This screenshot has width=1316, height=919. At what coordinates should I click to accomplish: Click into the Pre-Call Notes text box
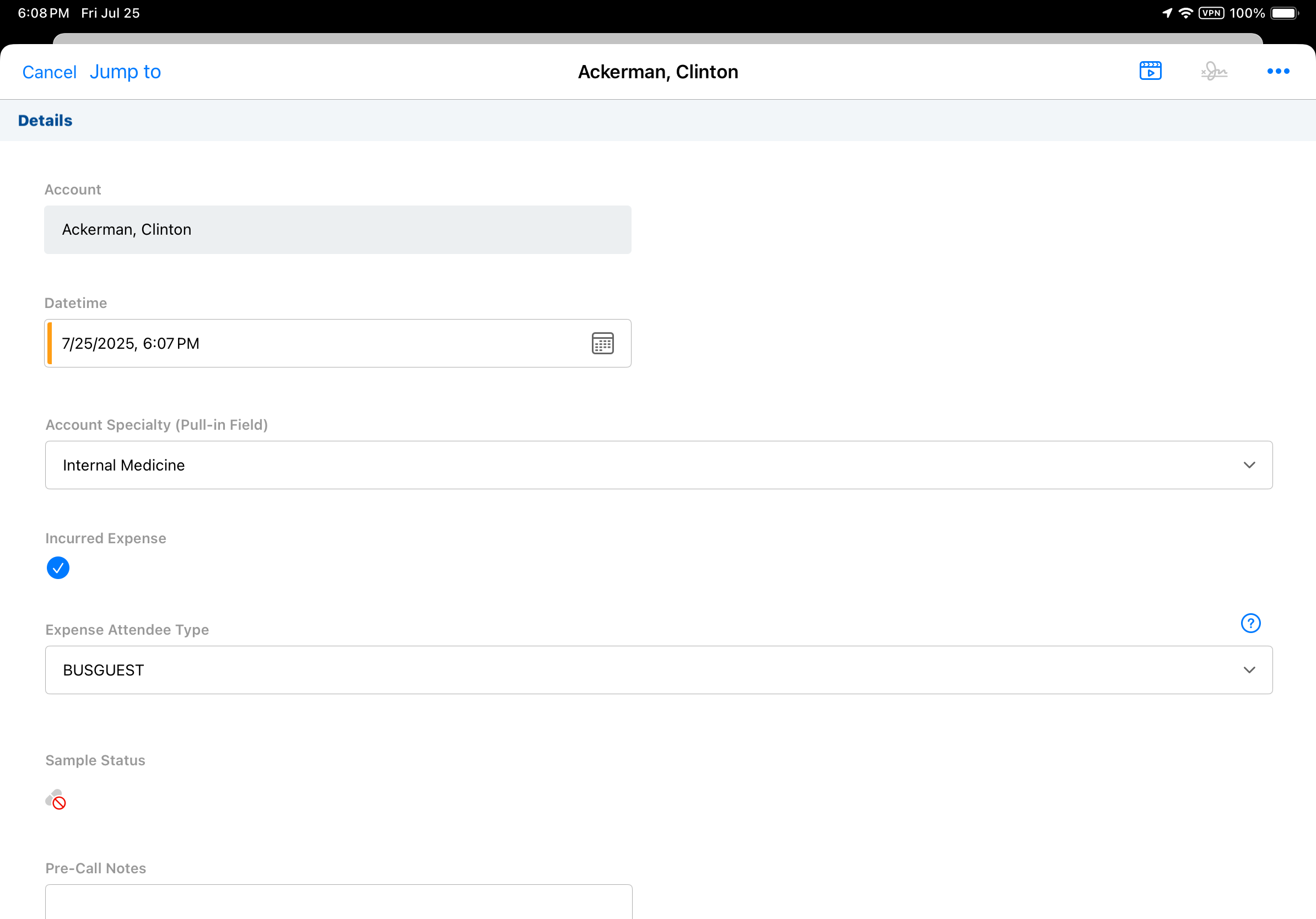click(x=338, y=902)
